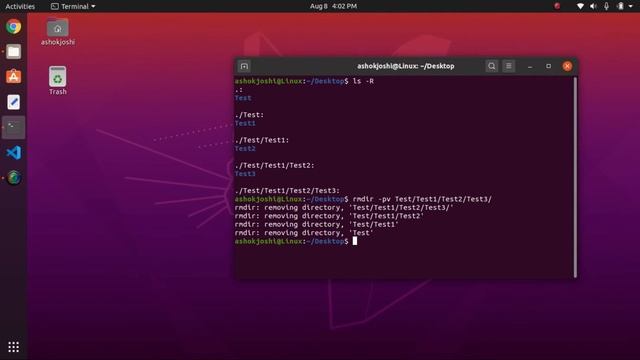640x360 pixels.
Task: Click the microphone icon in tray
Action: pyautogui.click(x=607, y=6)
